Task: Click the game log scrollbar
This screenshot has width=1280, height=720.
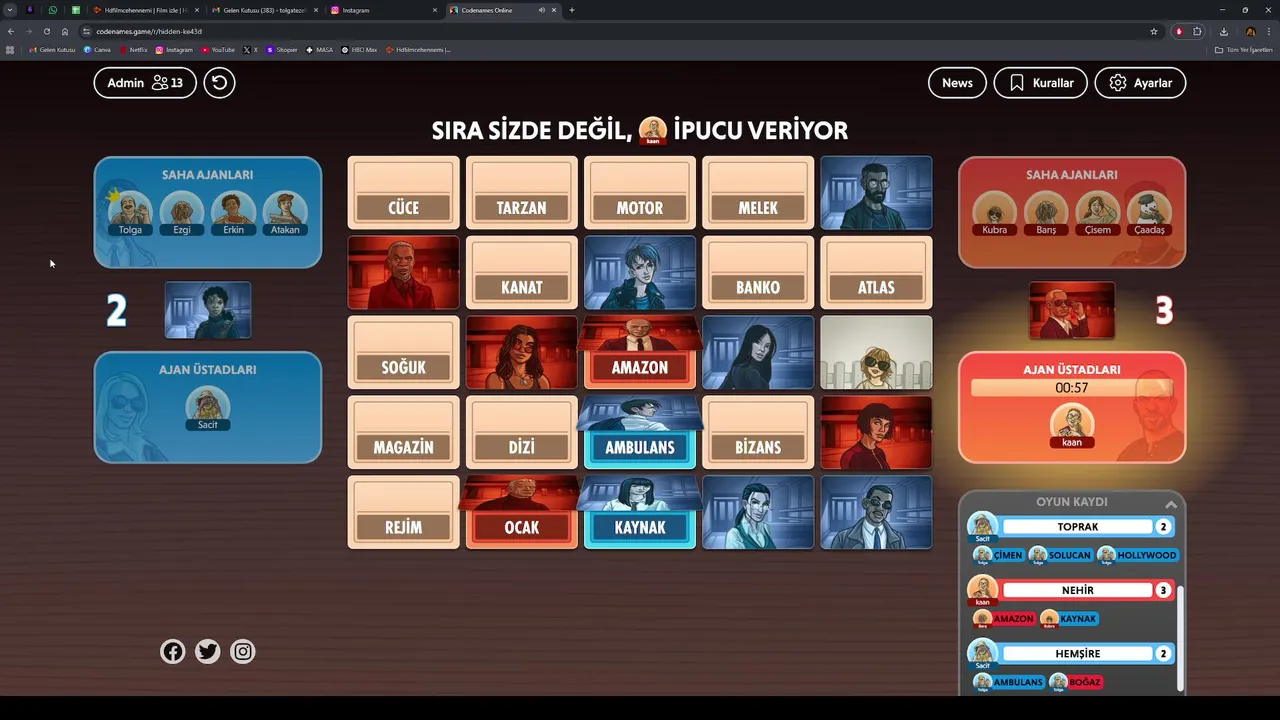Action: pos(1181,638)
